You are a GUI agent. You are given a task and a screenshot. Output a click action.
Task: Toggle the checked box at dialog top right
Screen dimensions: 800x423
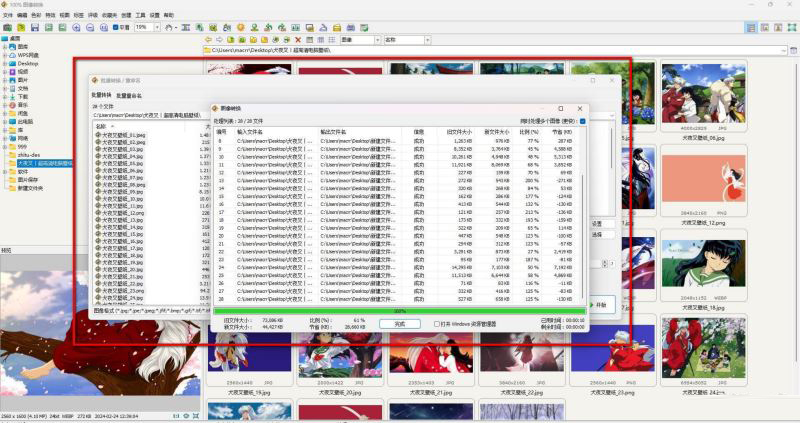pos(583,121)
